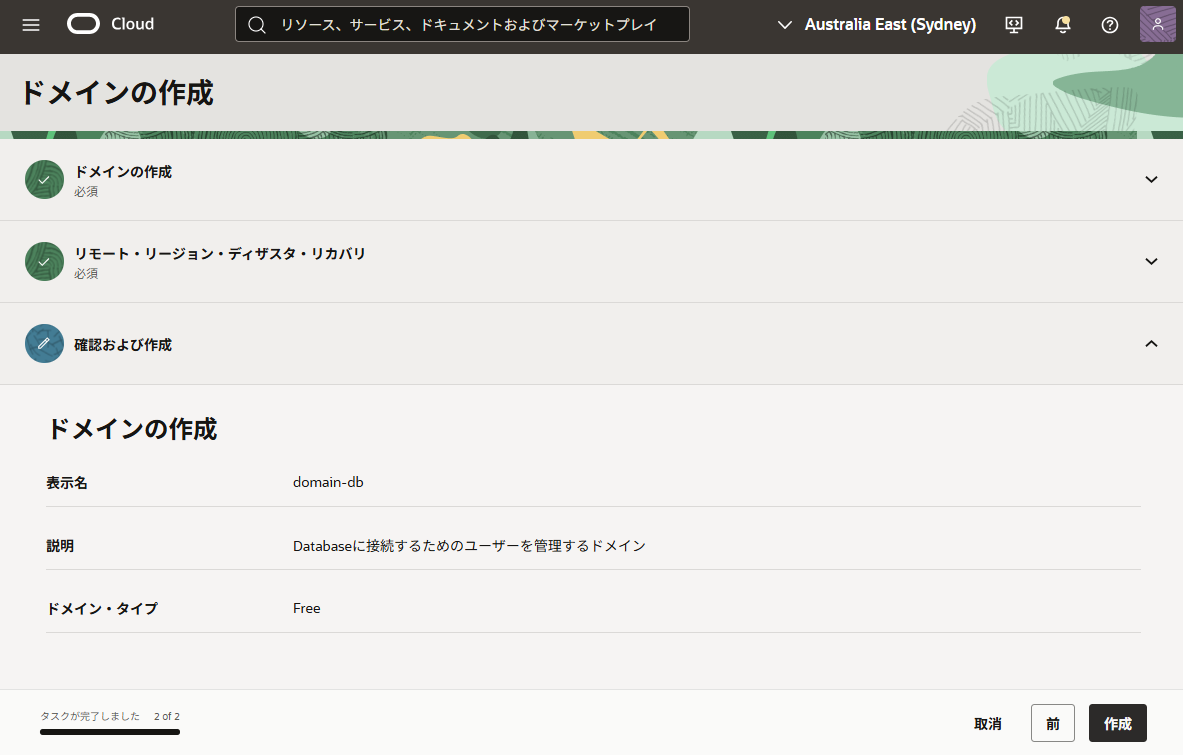Open the Australia East (Sydney) region dropdown
This screenshot has height=755, width=1183.
877,25
